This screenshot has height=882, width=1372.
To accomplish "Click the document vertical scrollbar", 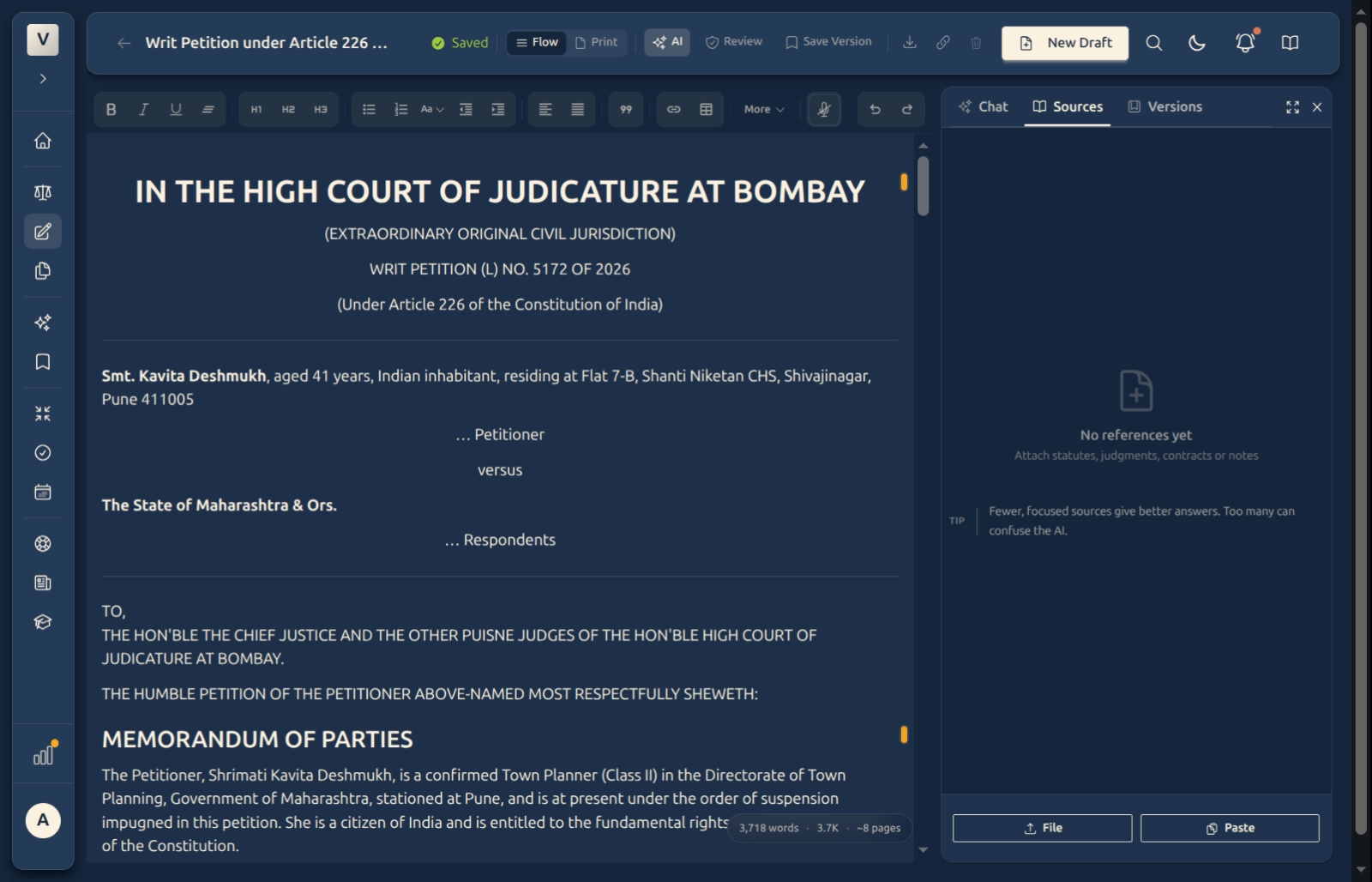I will [x=923, y=185].
